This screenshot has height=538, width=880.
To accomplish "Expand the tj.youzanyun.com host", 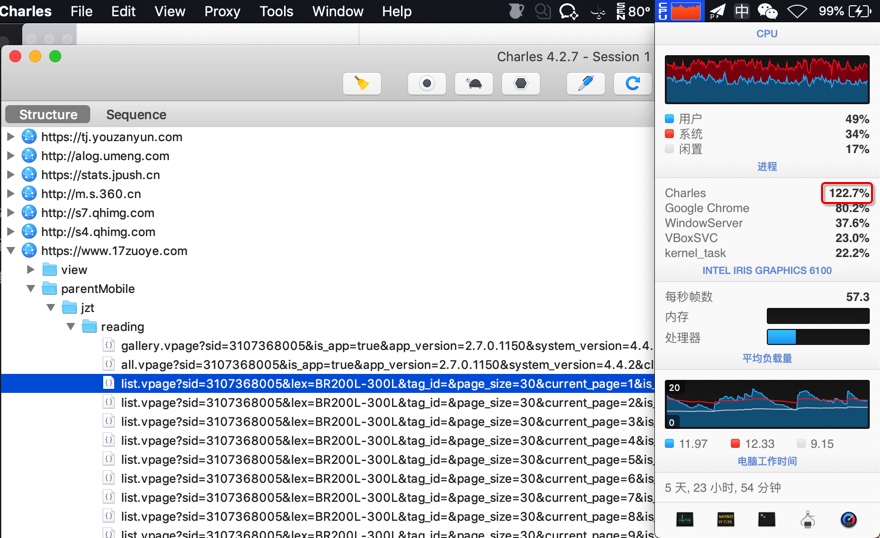I will tap(10, 136).
